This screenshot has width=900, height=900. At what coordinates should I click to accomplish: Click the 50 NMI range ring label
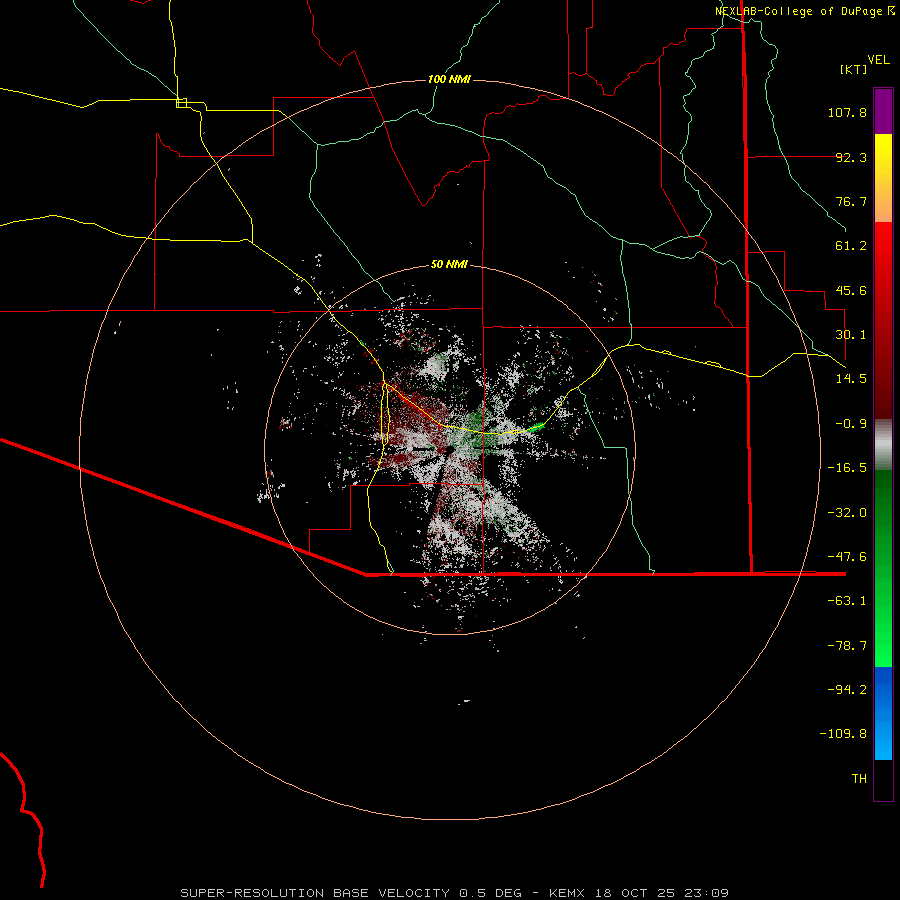pos(449,264)
